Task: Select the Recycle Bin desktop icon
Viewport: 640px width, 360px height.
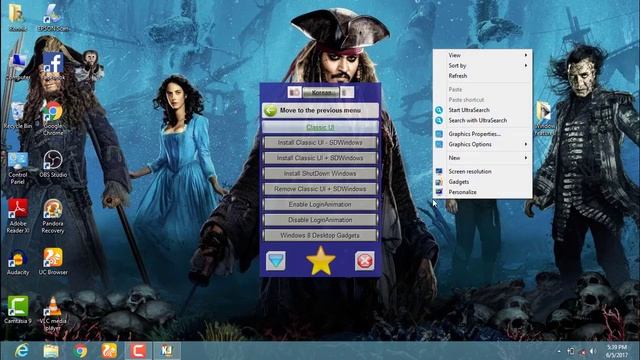Action: [x=18, y=116]
